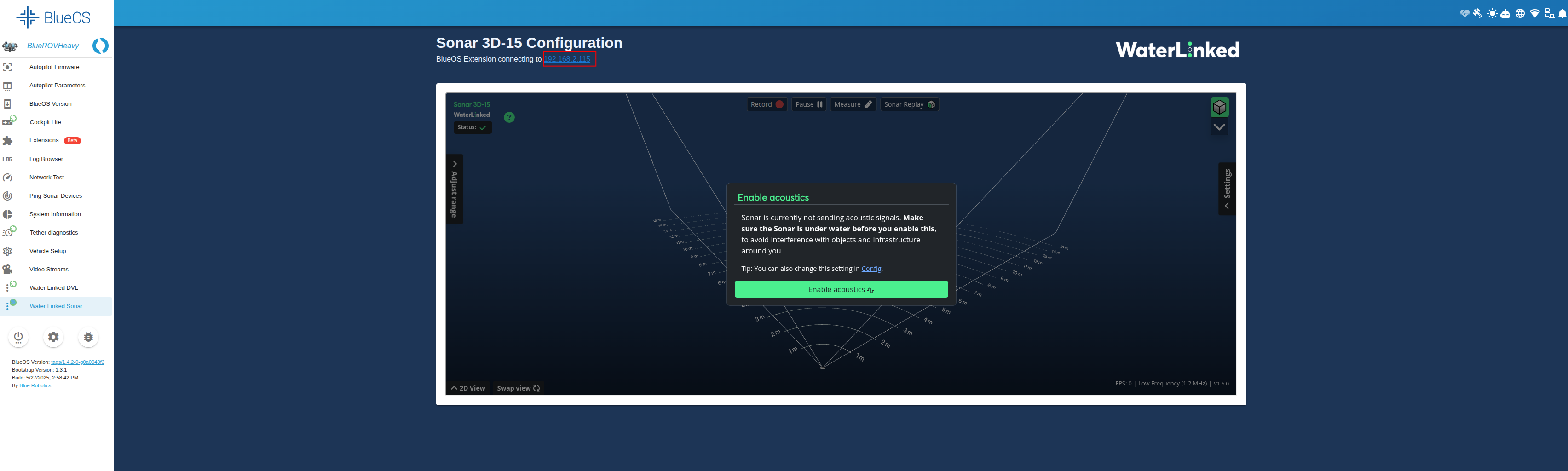Select Water Linked DVL menu item
This screenshot has height=471, width=1568.
(53, 288)
